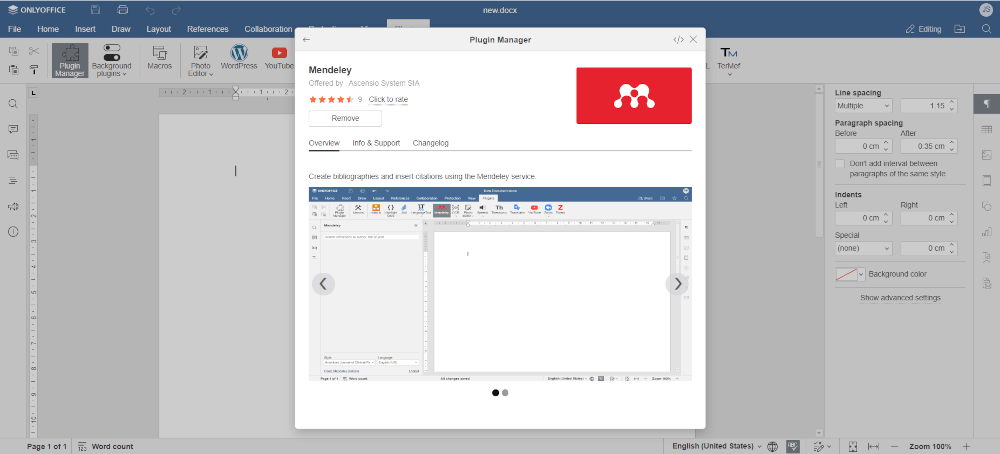Show advanced paragraph settings
The width and height of the screenshot is (1000, 454).
pyautogui.click(x=900, y=298)
